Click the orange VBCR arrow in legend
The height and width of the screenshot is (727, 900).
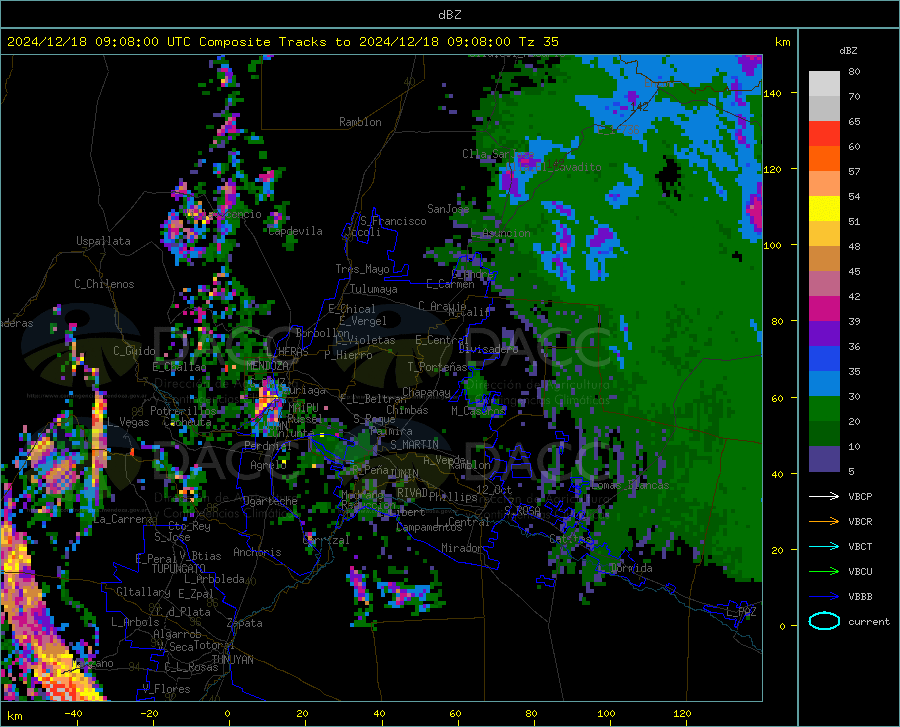(x=824, y=522)
